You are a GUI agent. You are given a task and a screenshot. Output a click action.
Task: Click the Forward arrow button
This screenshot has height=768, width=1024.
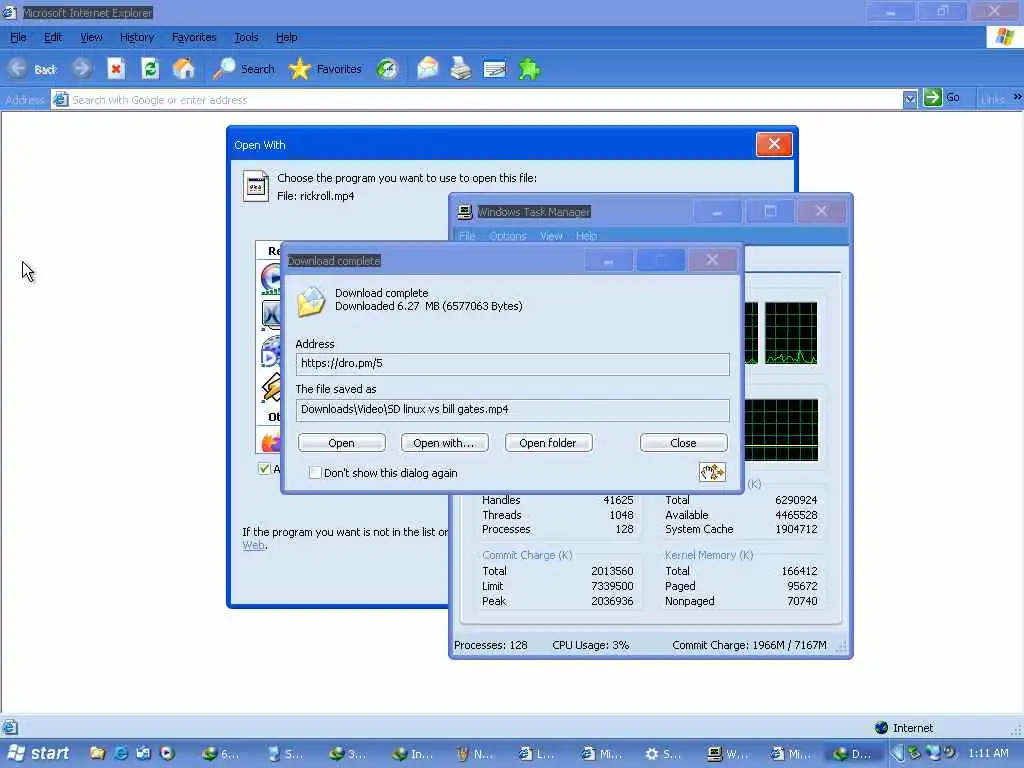click(x=82, y=69)
